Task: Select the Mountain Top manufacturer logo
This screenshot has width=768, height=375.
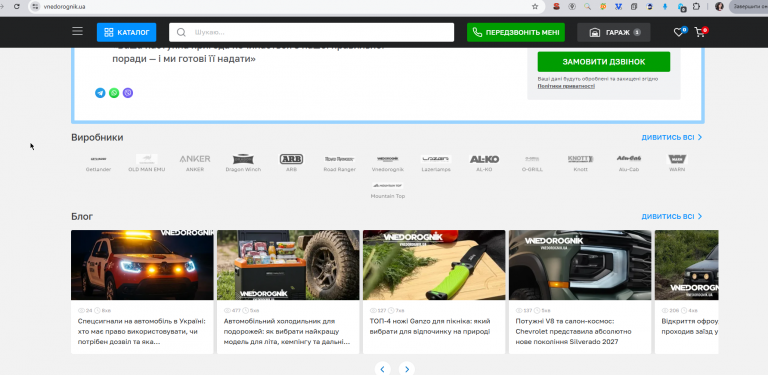Action: pos(387,186)
